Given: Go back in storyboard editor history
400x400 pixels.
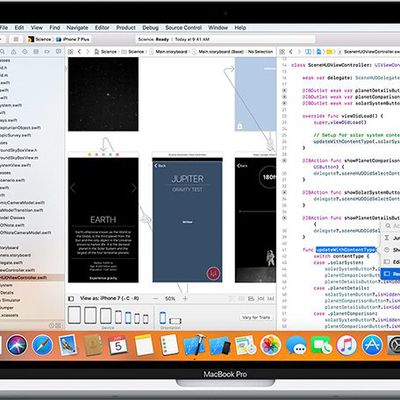Looking at the screenshot, I should [79, 52].
